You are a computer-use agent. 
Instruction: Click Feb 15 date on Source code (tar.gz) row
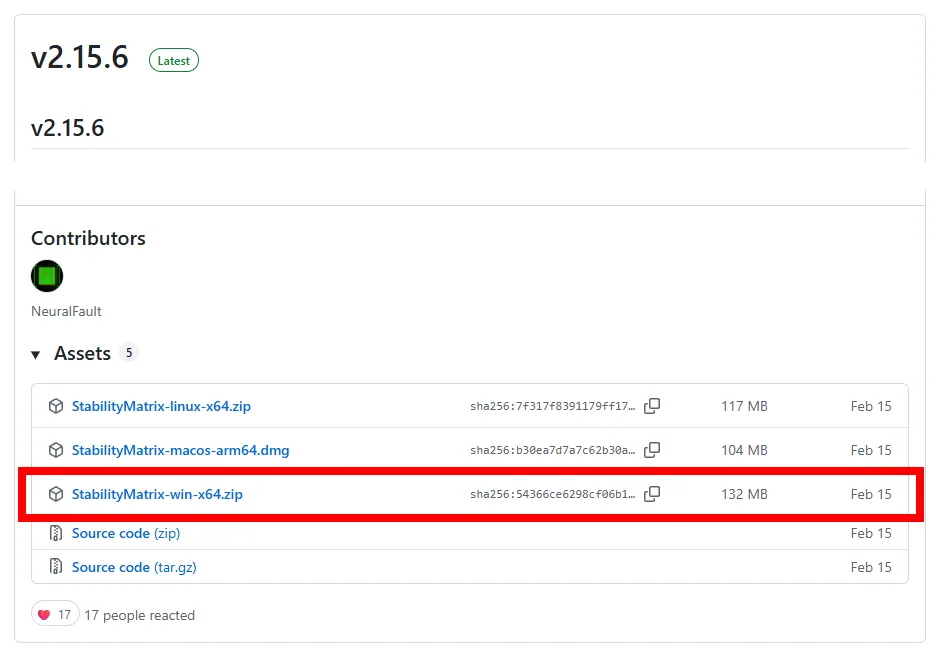click(x=870, y=567)
